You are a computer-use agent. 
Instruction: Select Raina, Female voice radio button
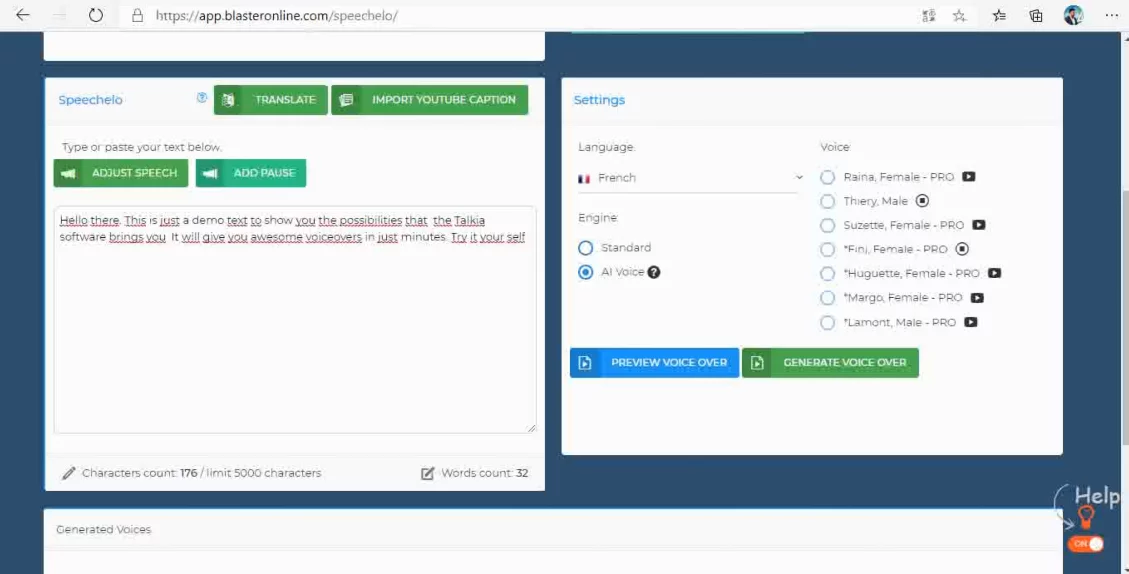click(x=827, y=177)
